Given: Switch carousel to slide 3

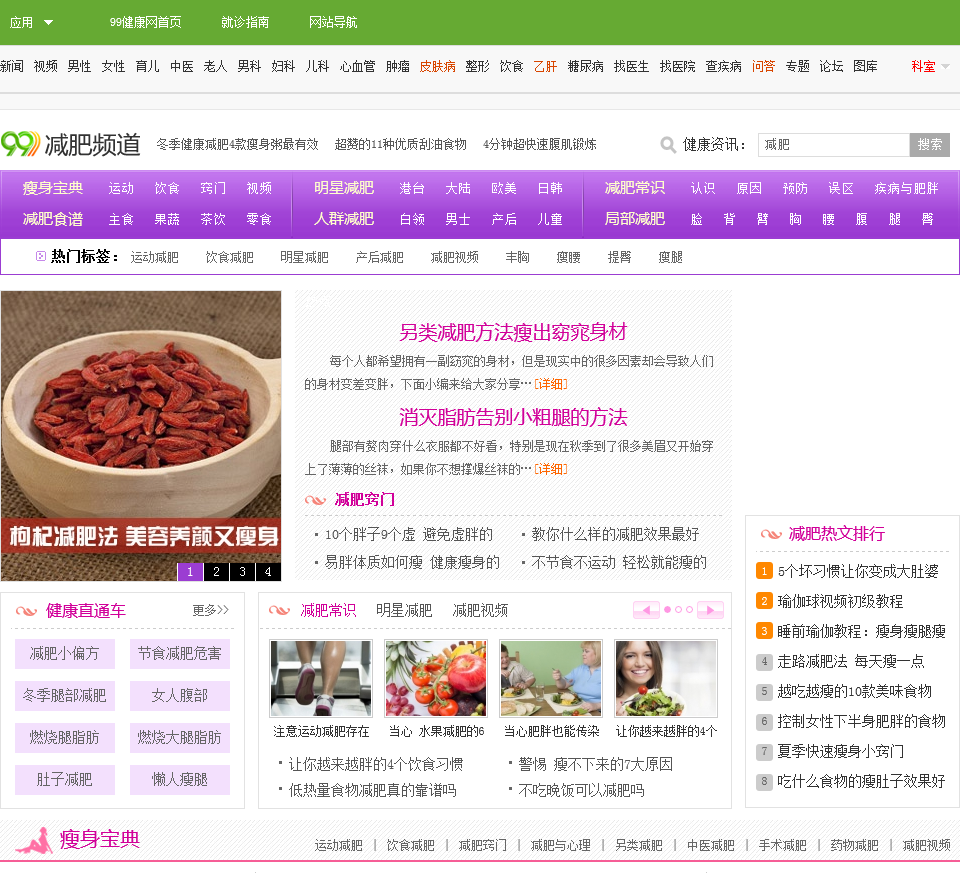Looking at the screenshot, I should (242, 572).
